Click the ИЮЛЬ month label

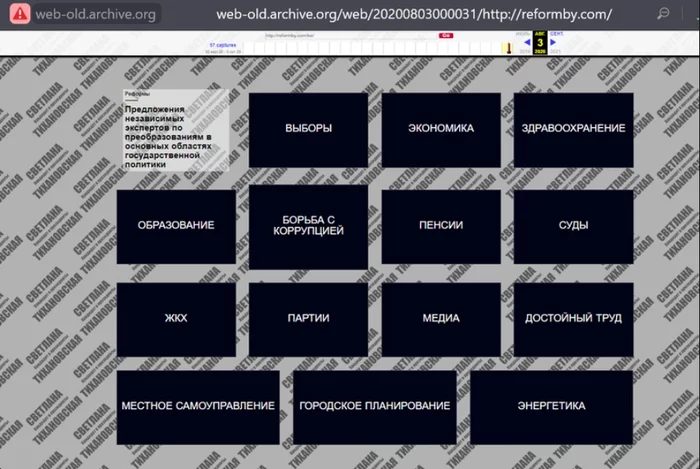coord(523,34)
